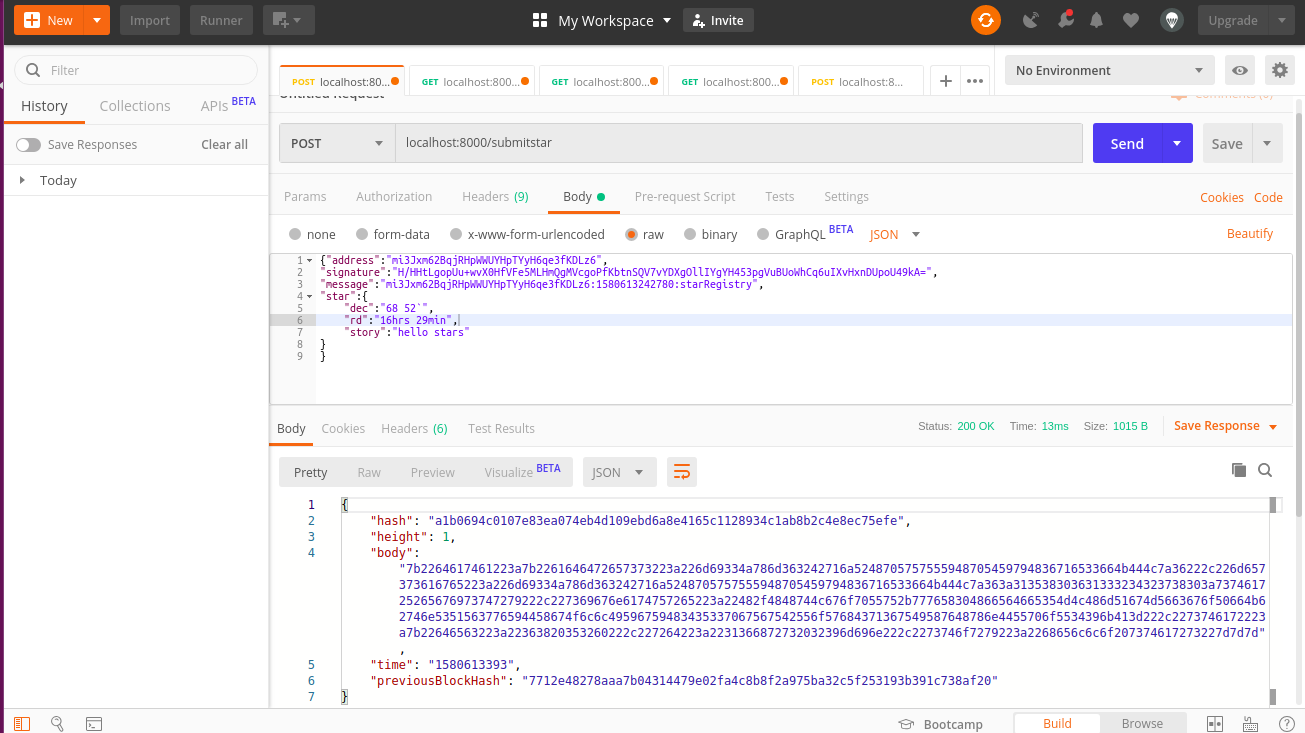The width and height of the screenshot is (1305, 733).
Task: Select the form-data body radio
Action: (362, 234)
